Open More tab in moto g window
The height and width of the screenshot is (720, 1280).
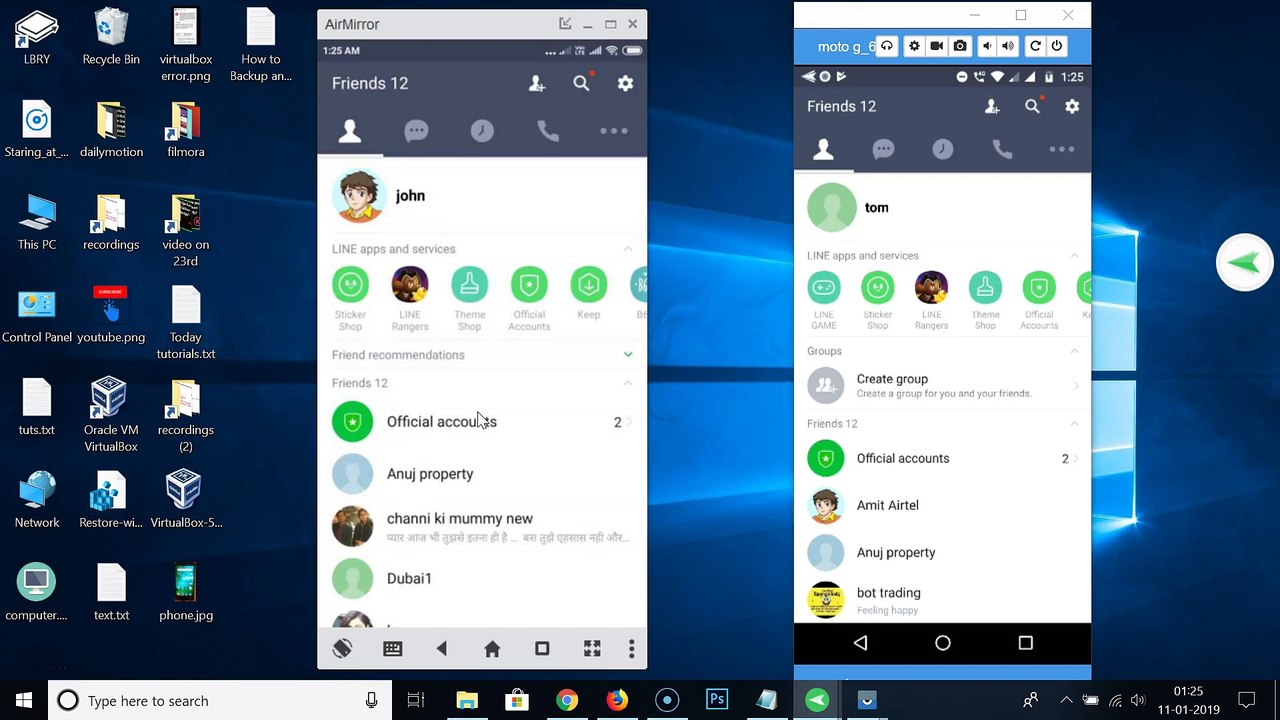[x=1062, y=149]
